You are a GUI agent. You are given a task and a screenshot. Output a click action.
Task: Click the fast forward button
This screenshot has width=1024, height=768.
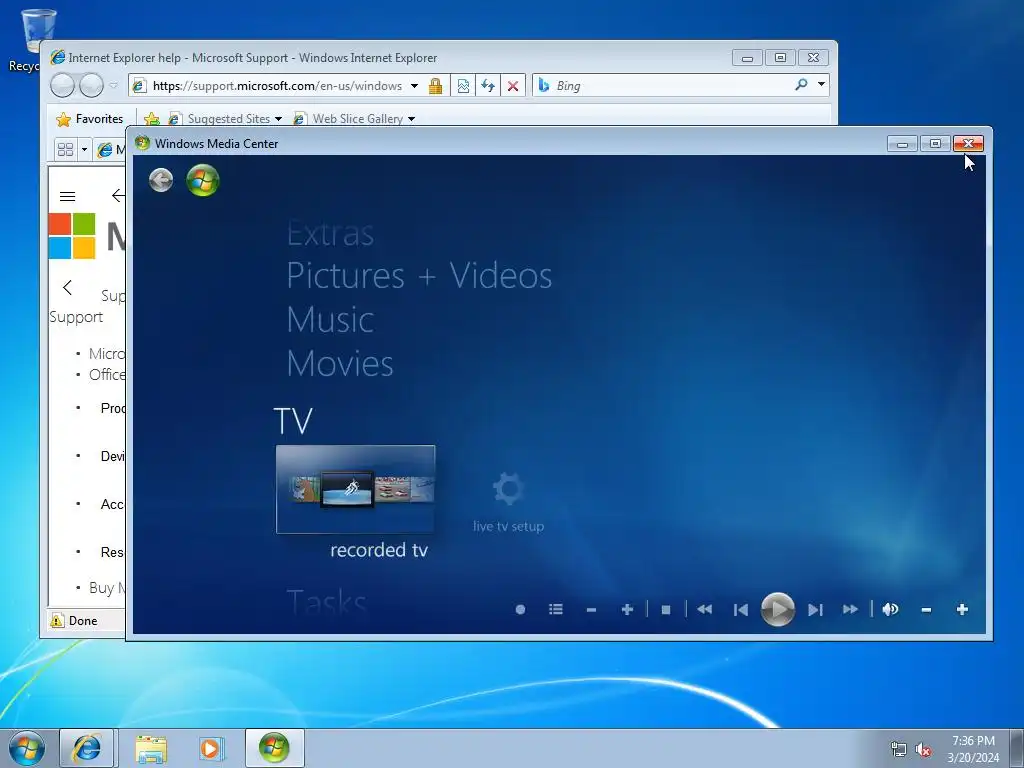pos(850,609)
